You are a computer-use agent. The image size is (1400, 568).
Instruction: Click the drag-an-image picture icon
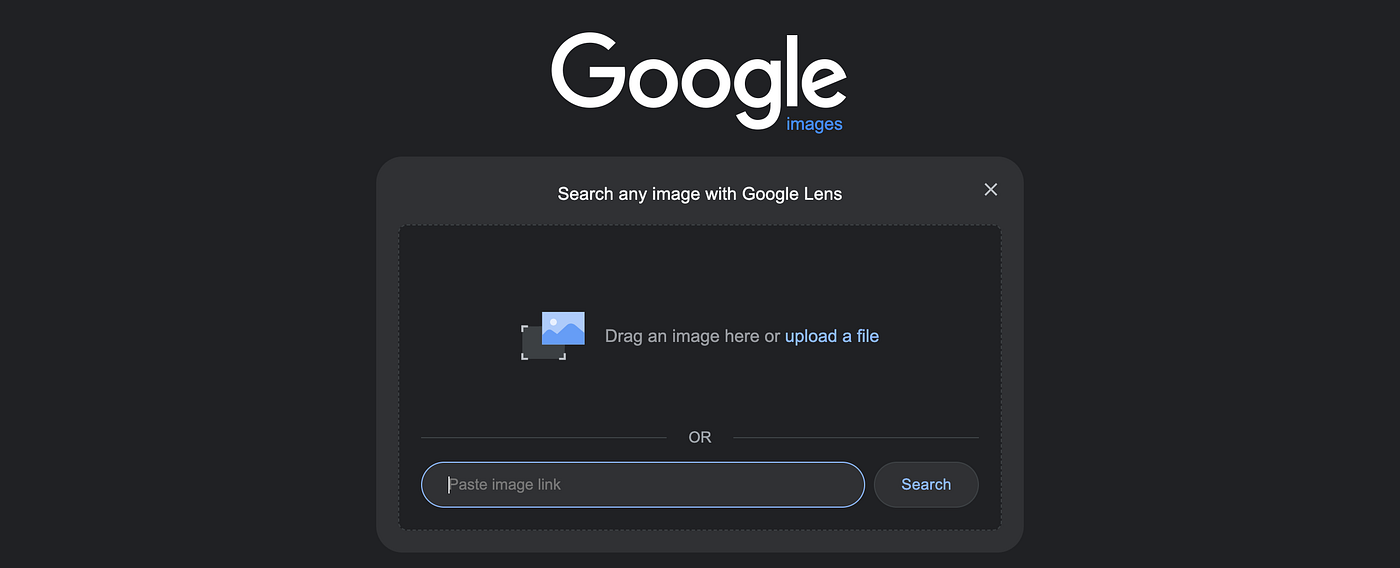point(553,336)
